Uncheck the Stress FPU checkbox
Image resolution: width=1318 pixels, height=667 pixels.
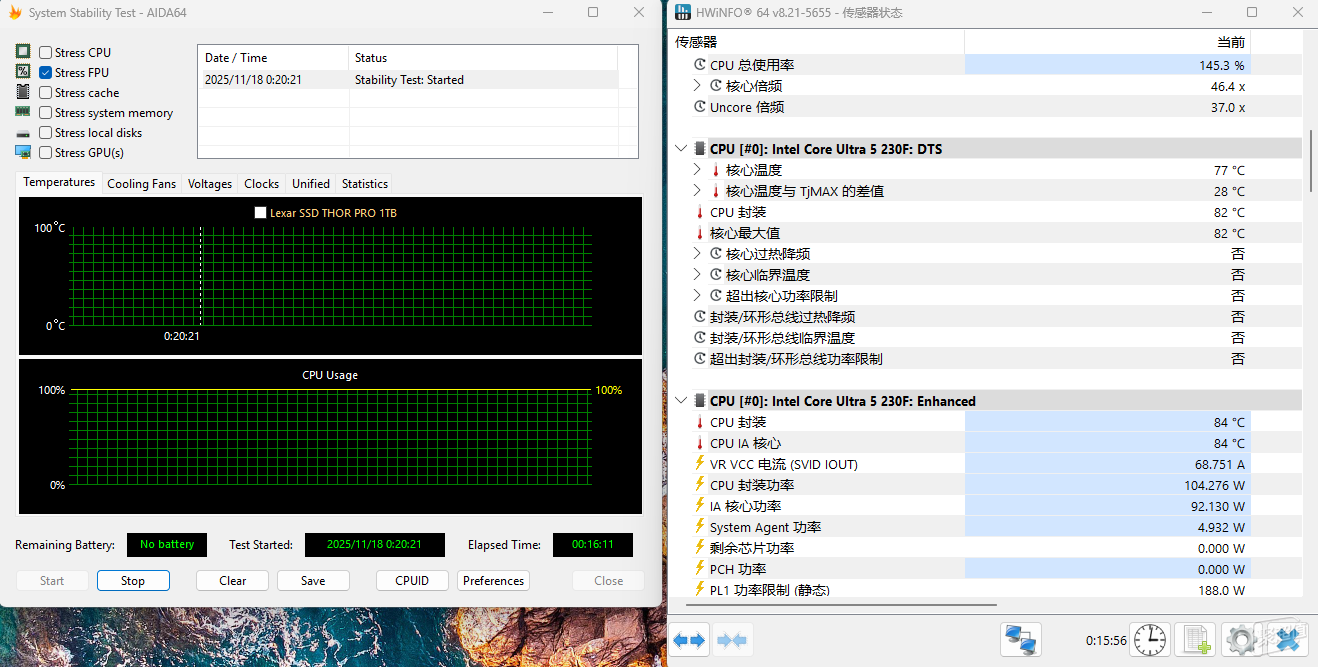click(46, 72)
